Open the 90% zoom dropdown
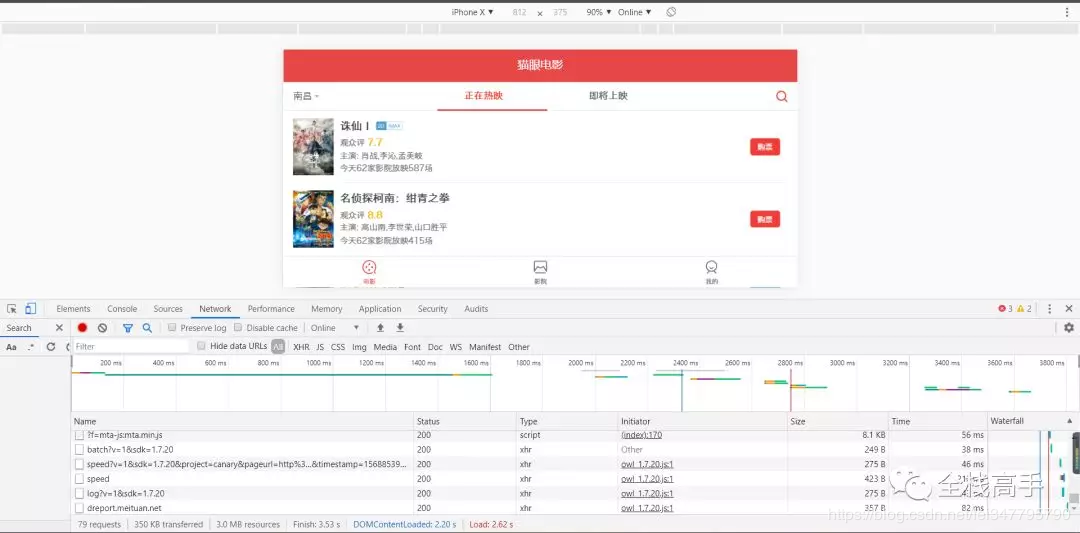The image size is (1080, 533). pyautogui.click(x=599, y=12)
